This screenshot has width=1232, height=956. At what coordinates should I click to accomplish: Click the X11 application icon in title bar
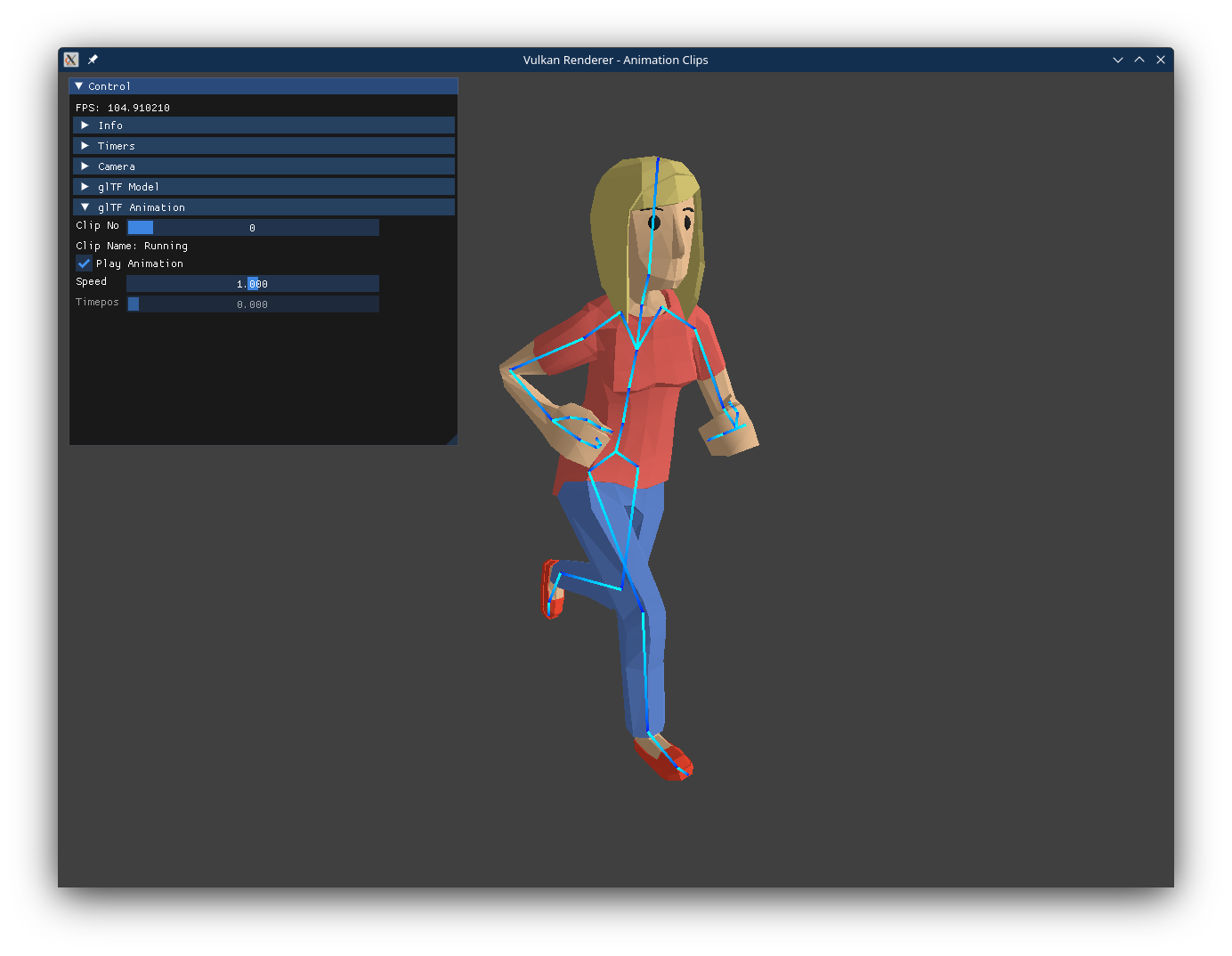coord(71,60)
